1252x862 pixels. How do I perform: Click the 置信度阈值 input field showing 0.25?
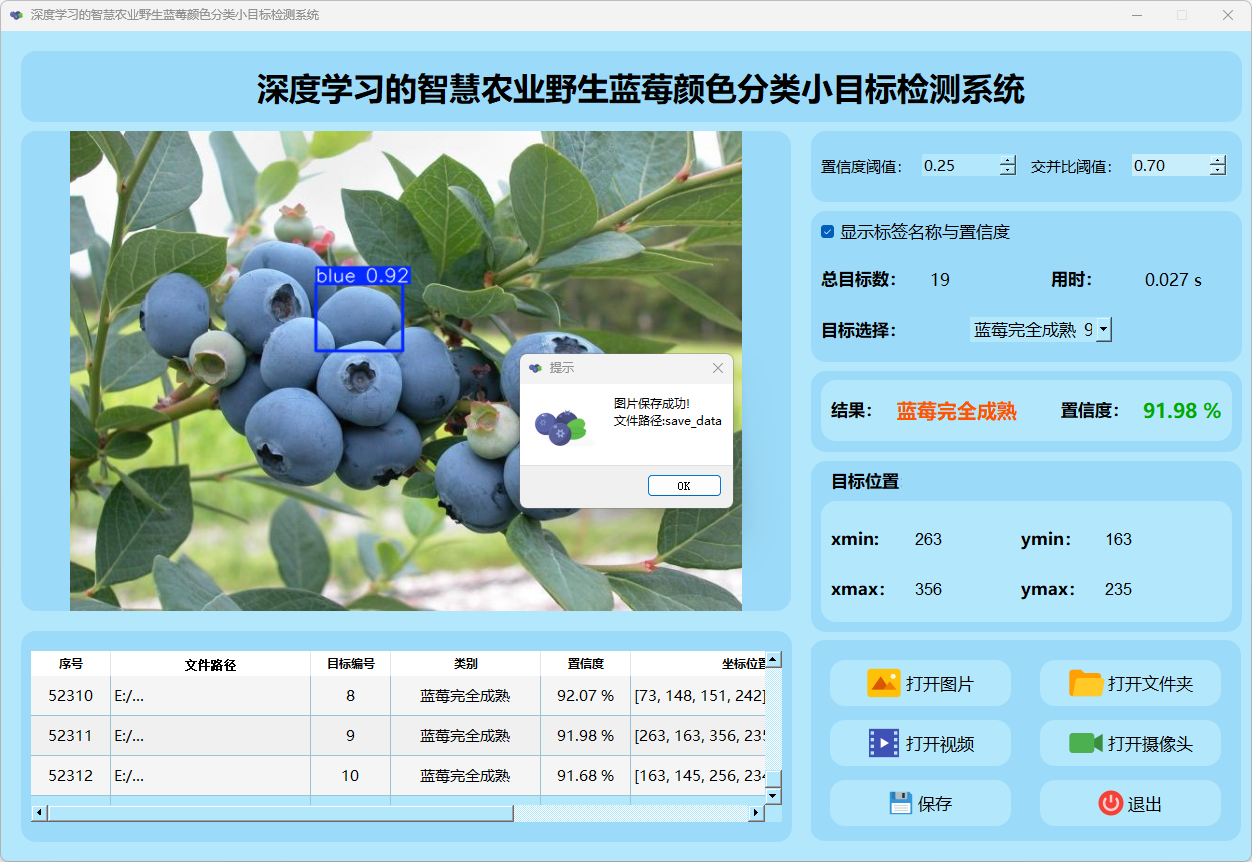click(x=960, y=166)
